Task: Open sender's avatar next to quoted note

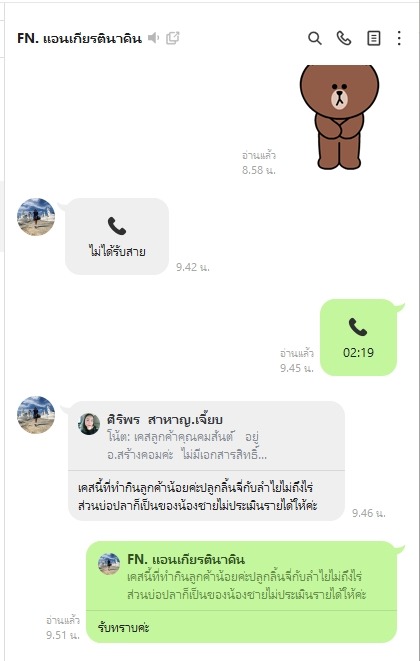Action: pyautogui.click(x=36, y=415)
